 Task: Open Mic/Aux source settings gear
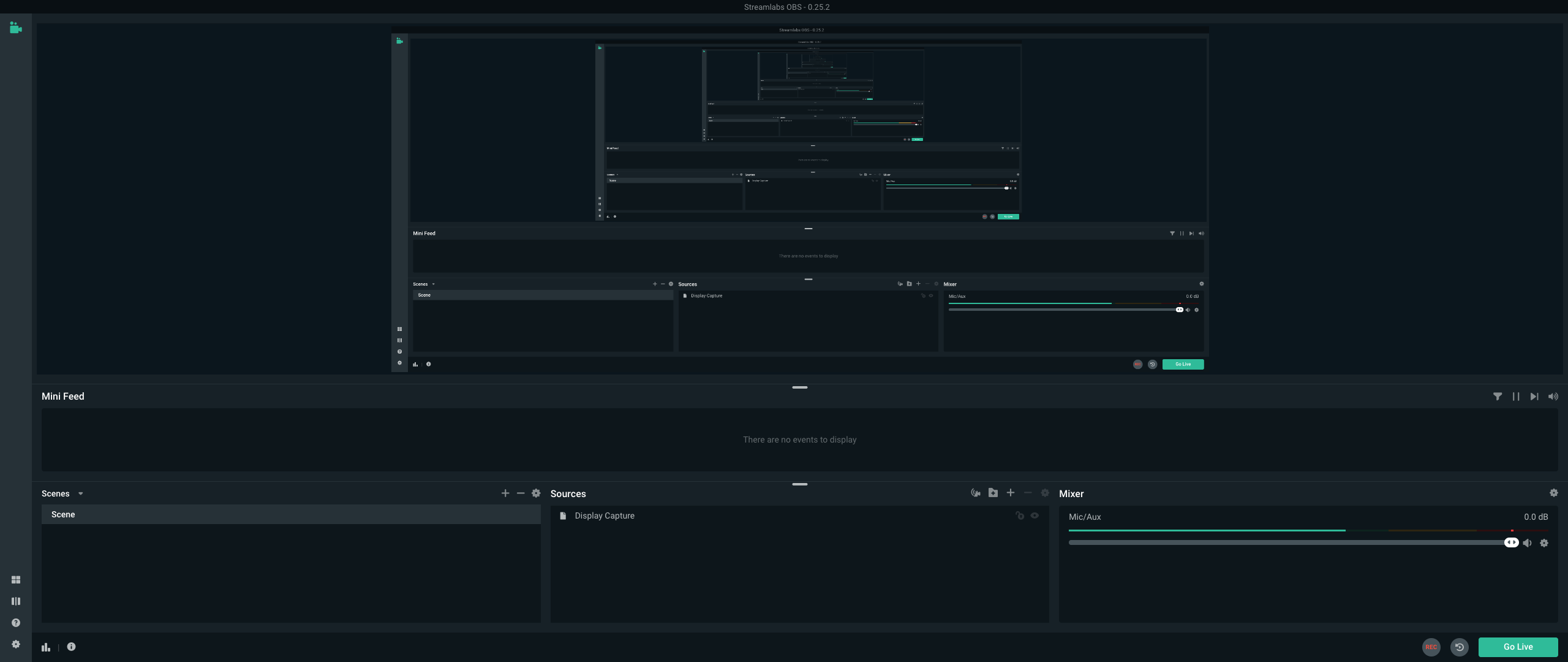click(1544, 543)
